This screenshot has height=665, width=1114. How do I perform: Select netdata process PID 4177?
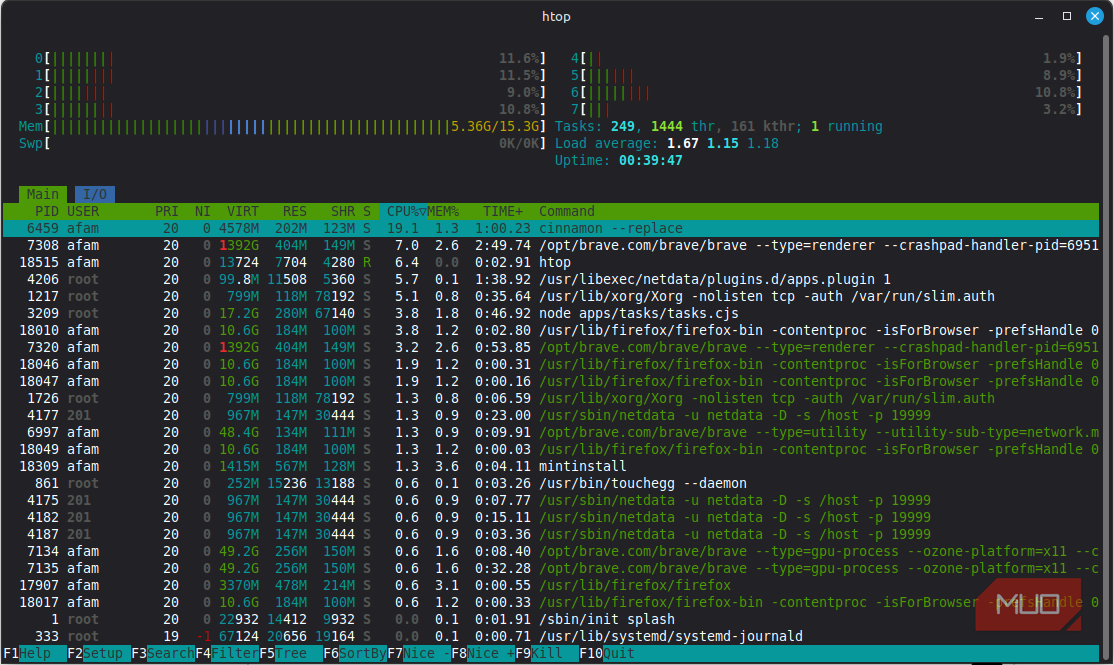[551, 415]
